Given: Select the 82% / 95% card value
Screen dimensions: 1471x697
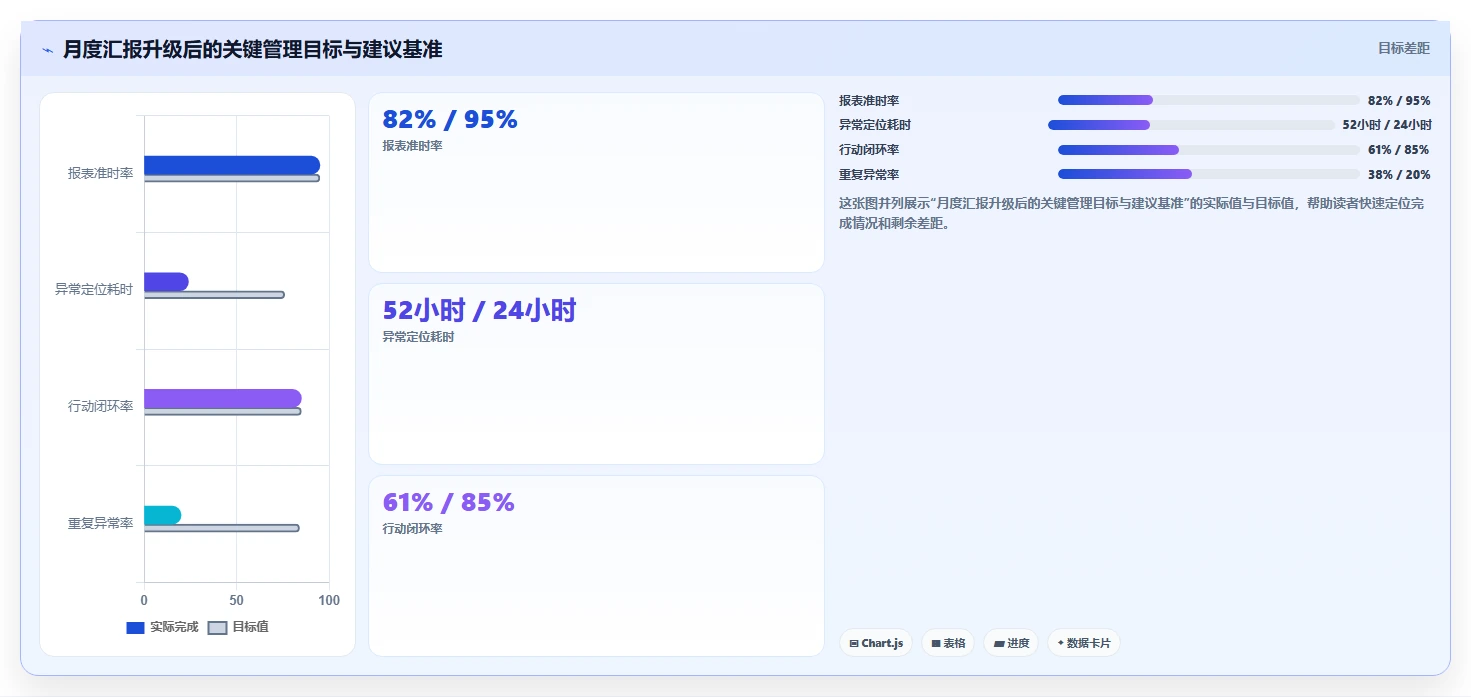Looking at the screenshot, I should (450, 120).
